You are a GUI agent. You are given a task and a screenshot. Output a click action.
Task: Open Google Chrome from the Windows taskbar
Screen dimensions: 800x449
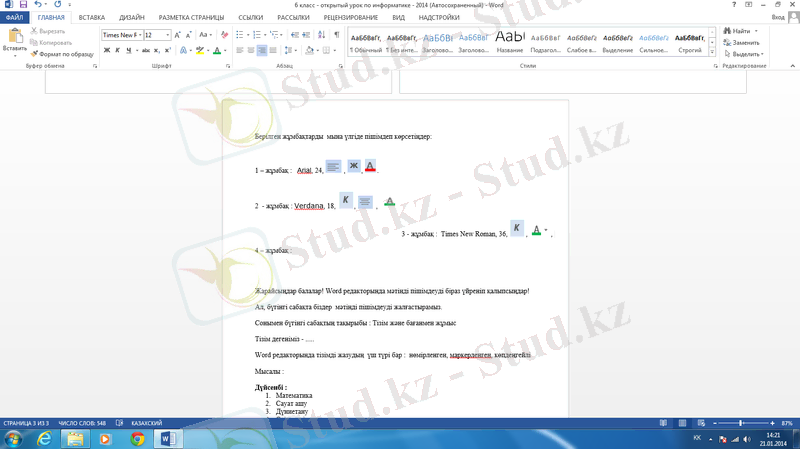pos(137,438)
